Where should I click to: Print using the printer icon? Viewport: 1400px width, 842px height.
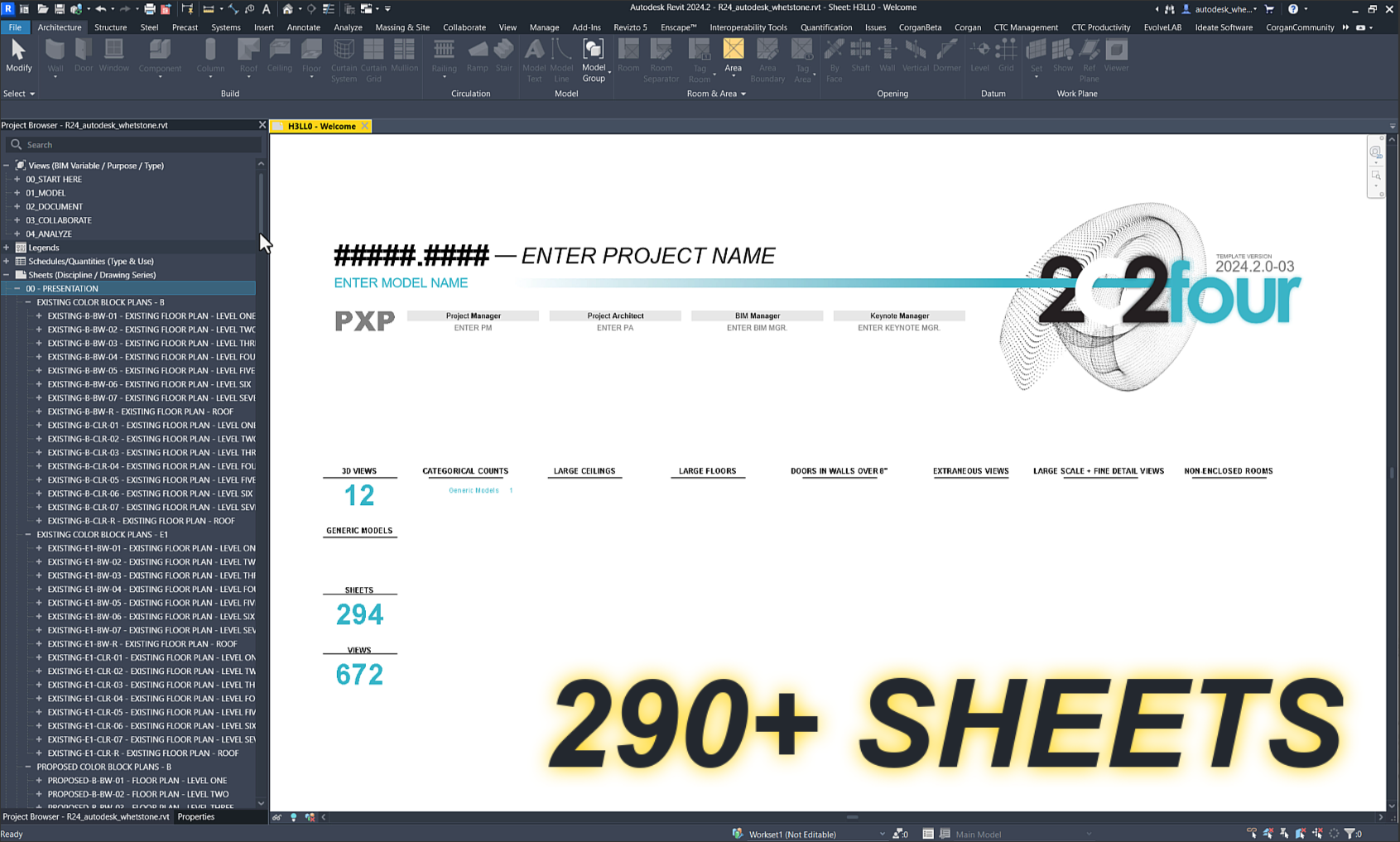150,9
